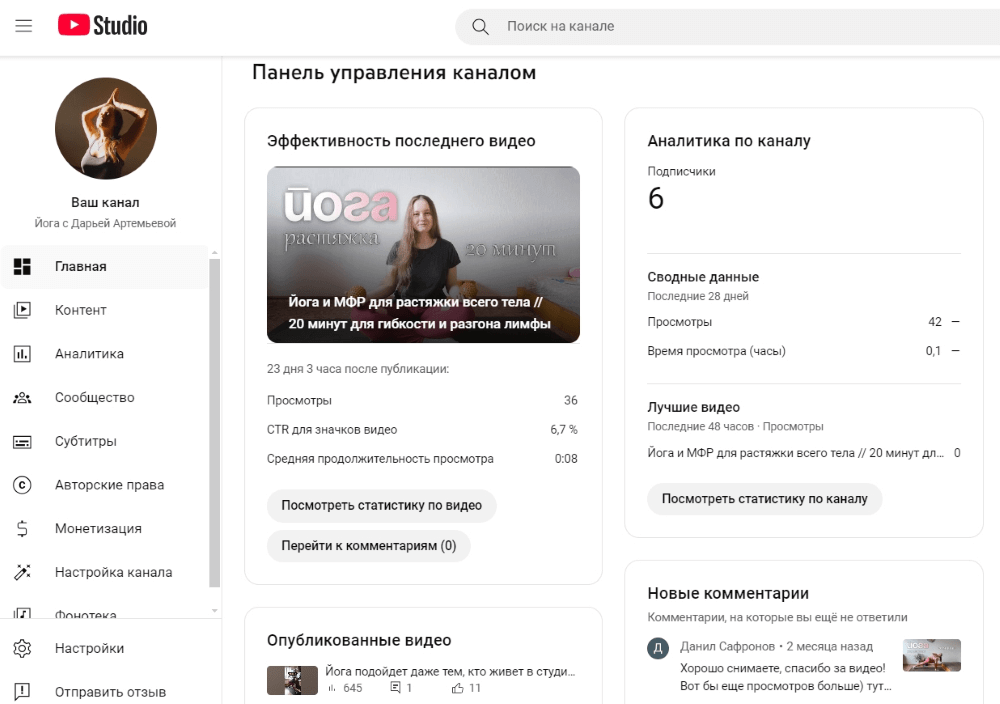
Task: Open the latest video yoga thumbnail
Action: pos(423,254)
